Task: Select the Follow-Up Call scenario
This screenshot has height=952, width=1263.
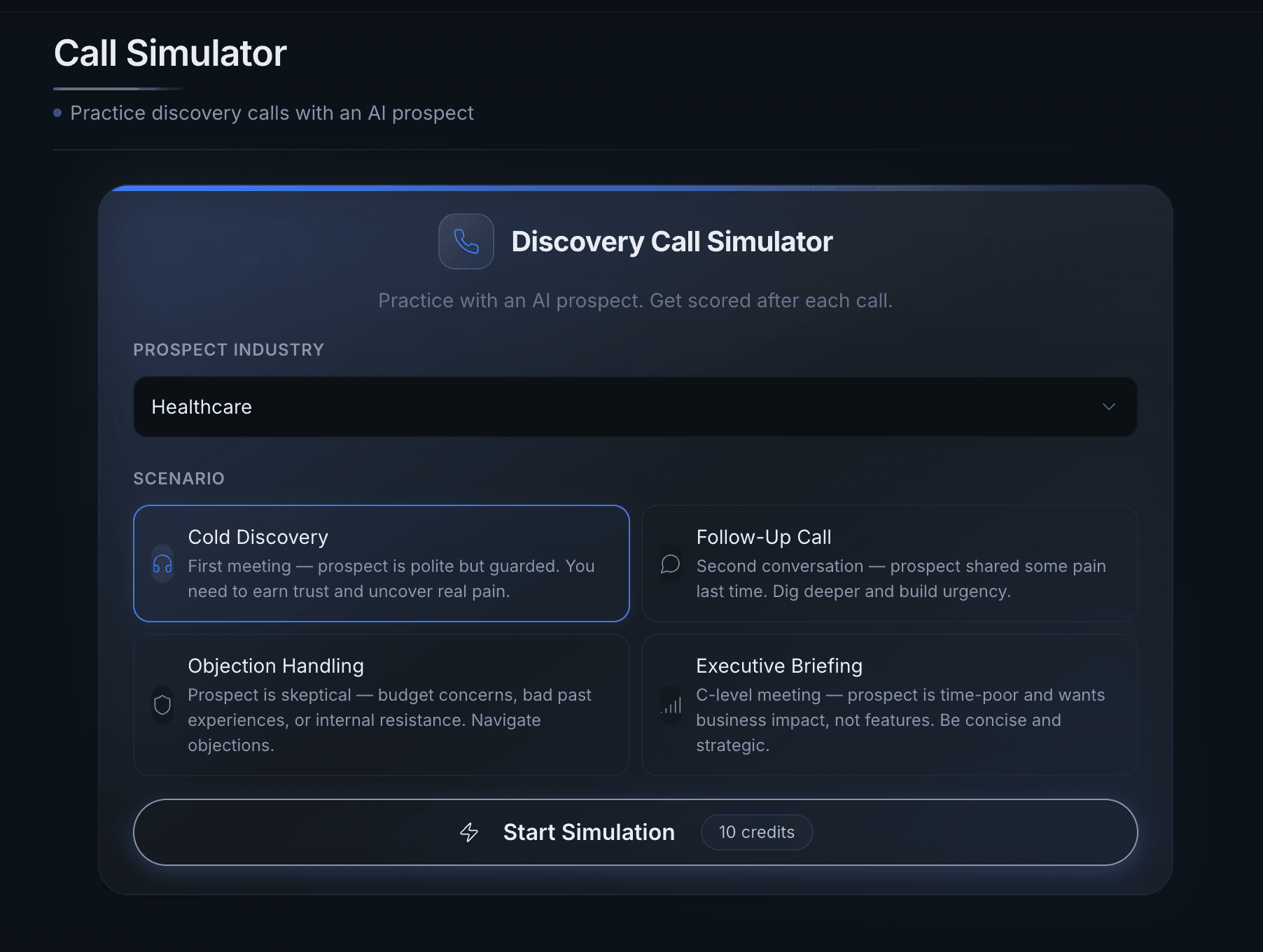Action: point(888,563)
